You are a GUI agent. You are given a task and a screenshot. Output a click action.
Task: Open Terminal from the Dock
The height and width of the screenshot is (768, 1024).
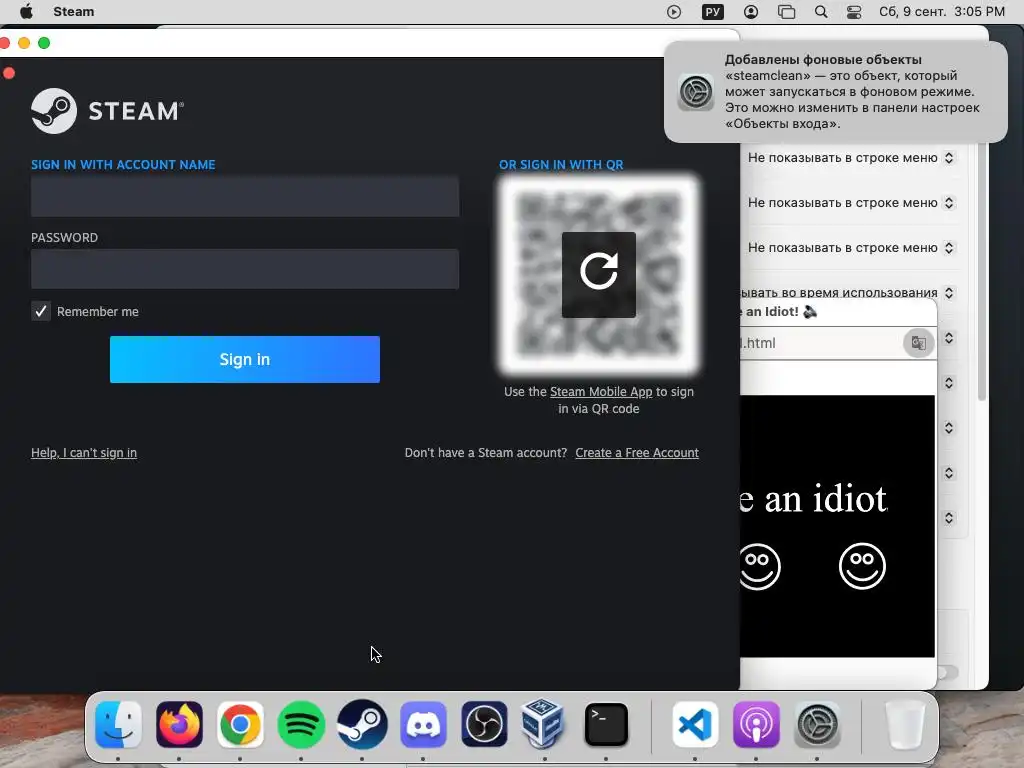click(606, 725)
